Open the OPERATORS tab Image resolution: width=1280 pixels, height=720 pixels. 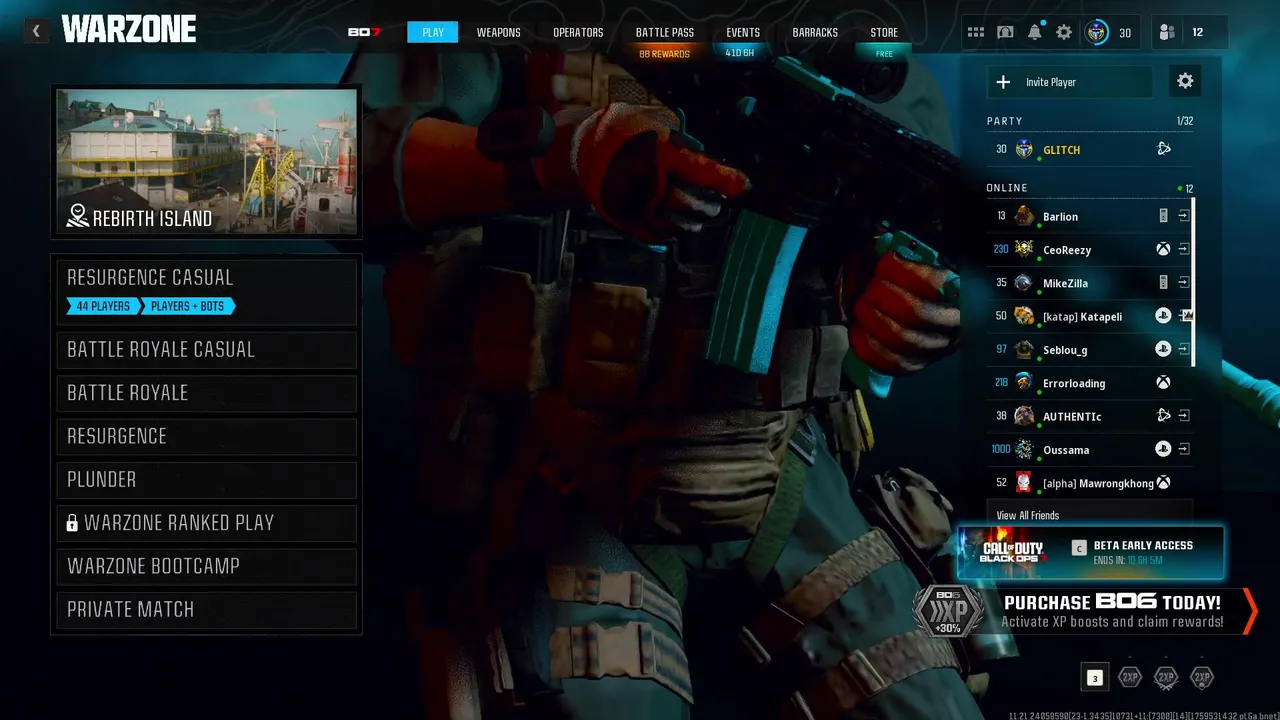(x=578, y=32)
